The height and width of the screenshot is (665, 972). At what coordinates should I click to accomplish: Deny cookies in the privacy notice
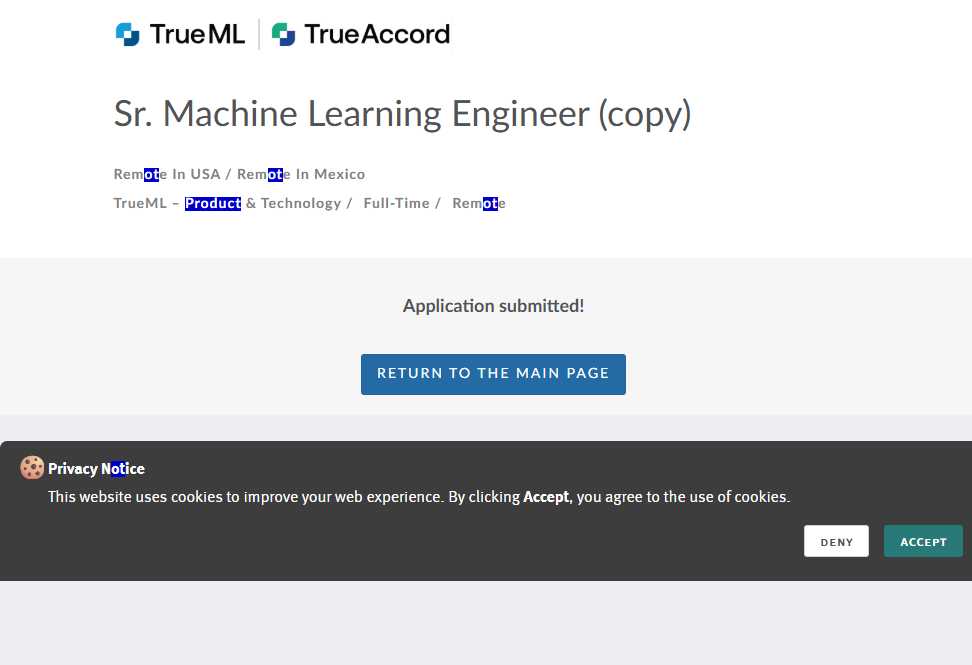[836, 542]
